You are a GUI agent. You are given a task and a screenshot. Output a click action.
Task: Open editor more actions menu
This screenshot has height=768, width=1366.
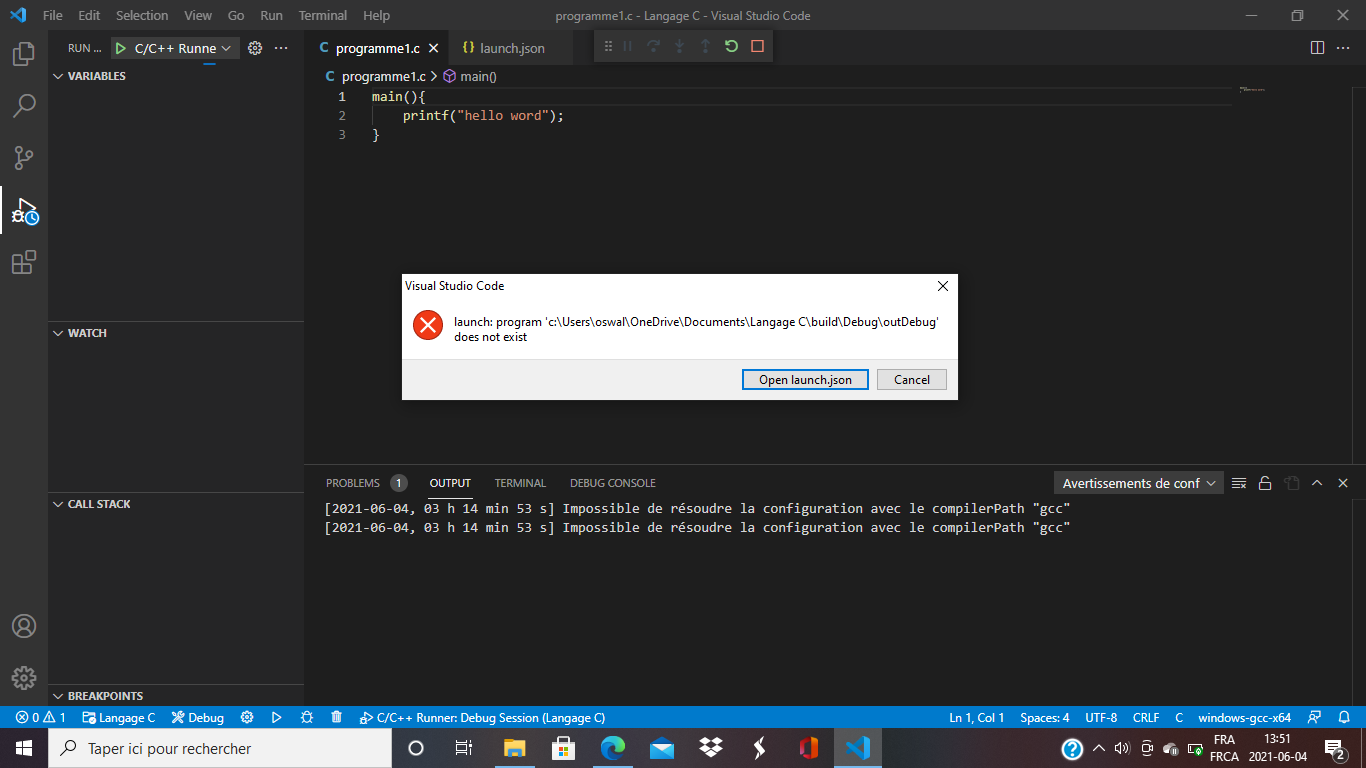coord(1343,48)
